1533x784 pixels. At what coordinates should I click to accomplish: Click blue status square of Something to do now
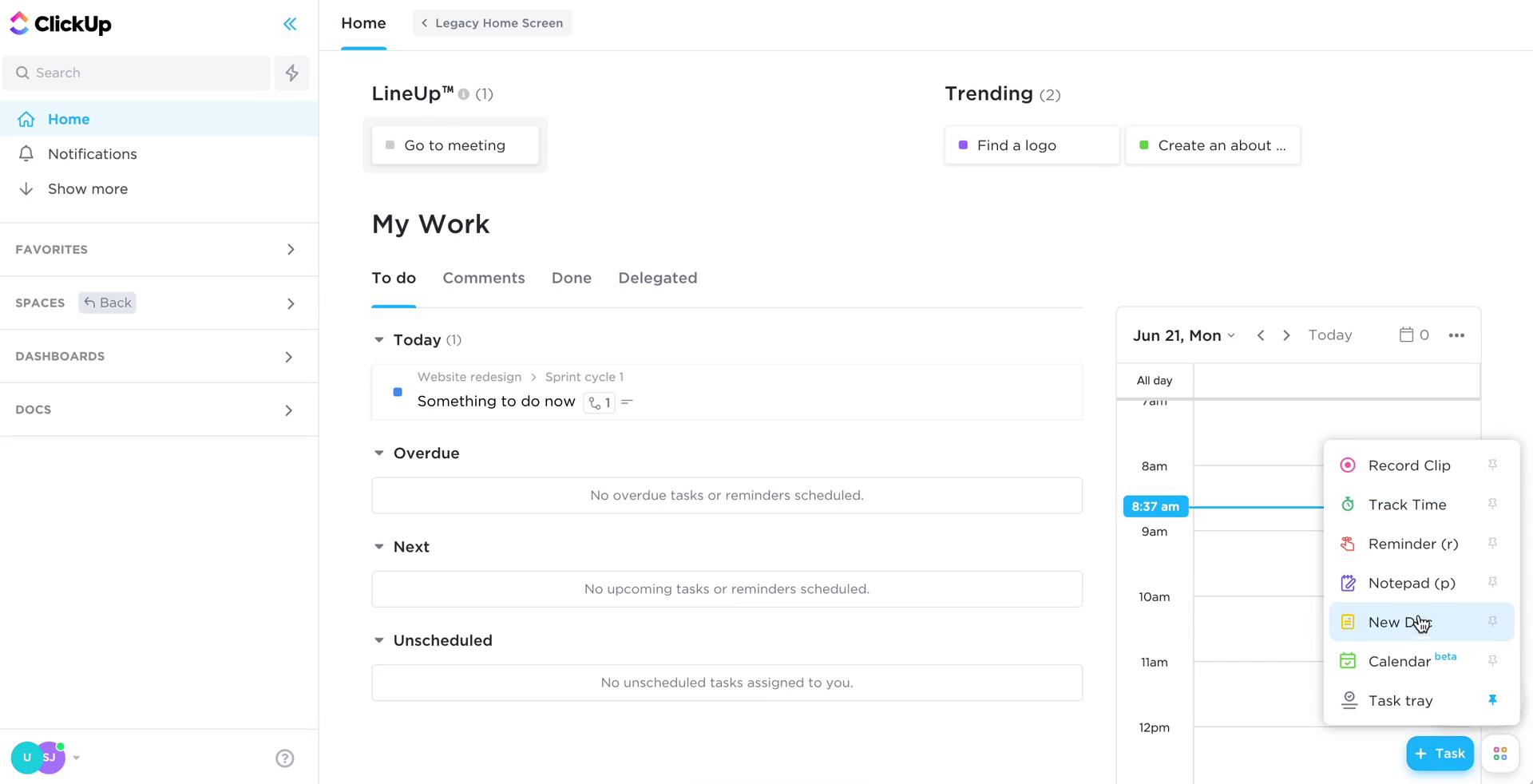pos(398,392)
